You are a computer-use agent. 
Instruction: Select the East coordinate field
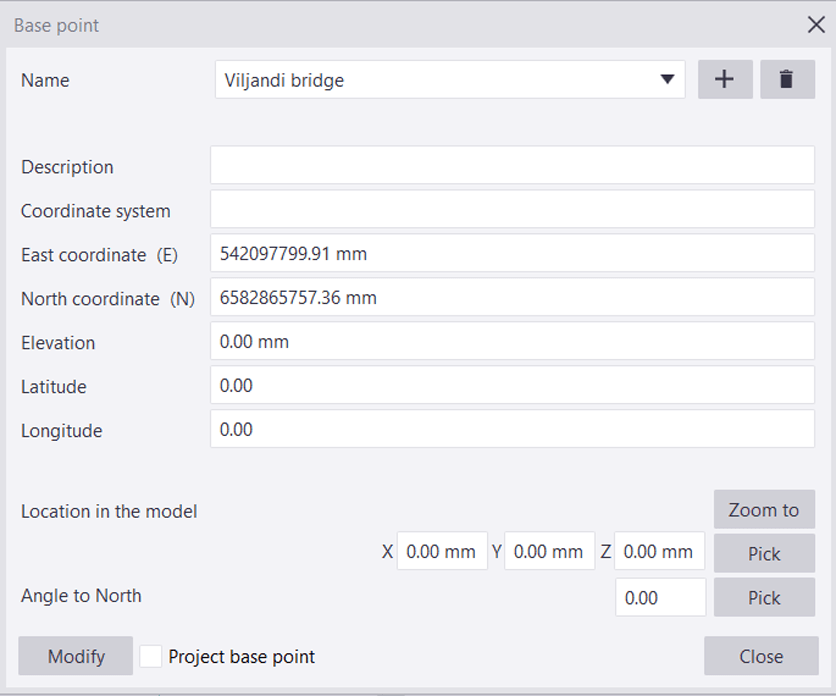coord(512,253)
